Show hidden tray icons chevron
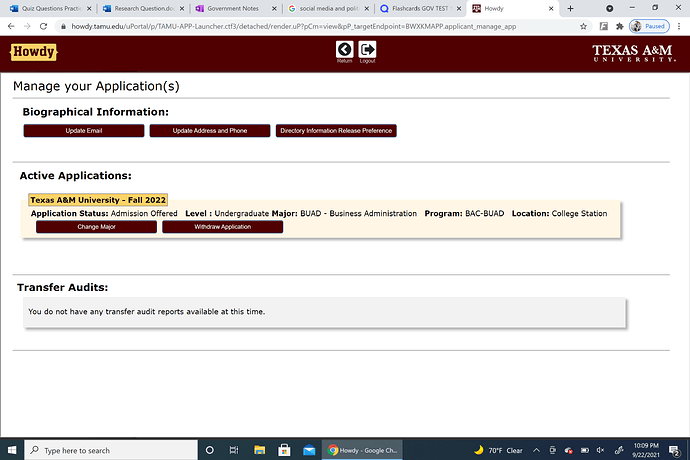 [536, 450]
